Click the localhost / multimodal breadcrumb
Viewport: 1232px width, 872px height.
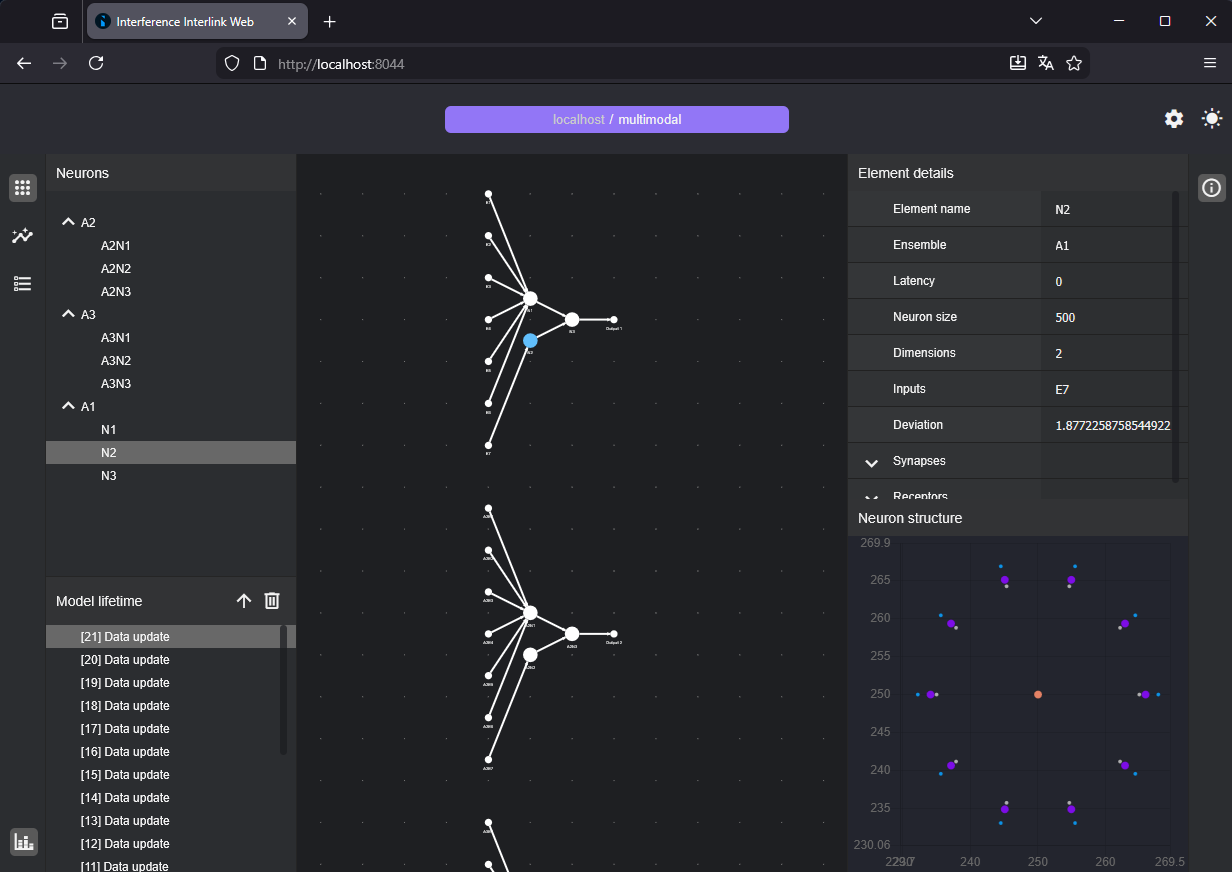point(617,119)
